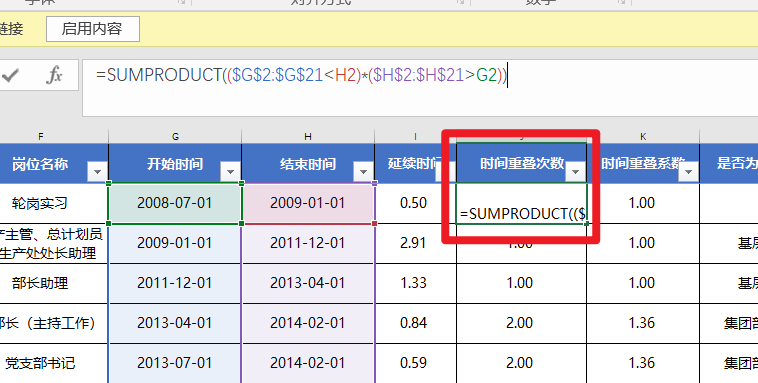The image size is (758, 383).
Task: Click the 结束时间 header cell
Action: (x=308, y=163)
